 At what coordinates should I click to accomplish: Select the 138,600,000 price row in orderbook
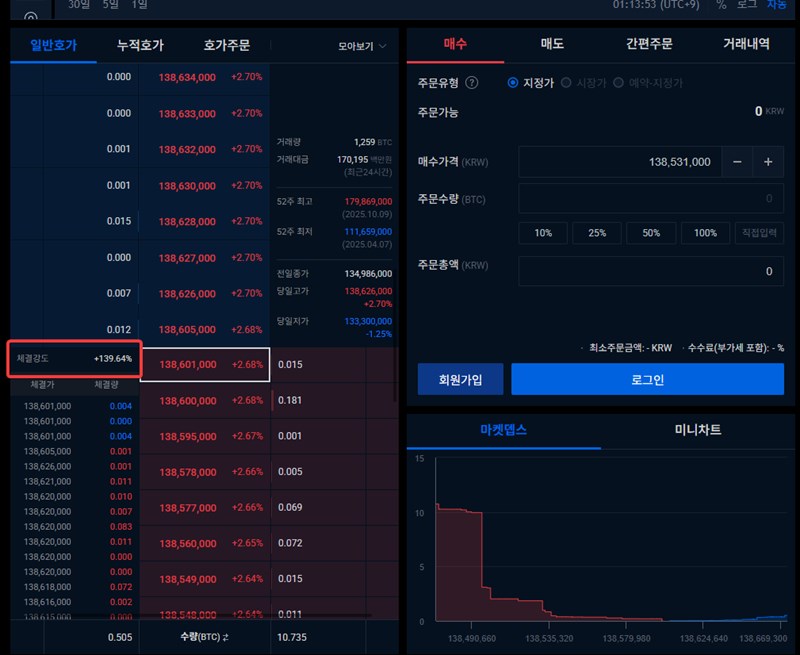204,401
